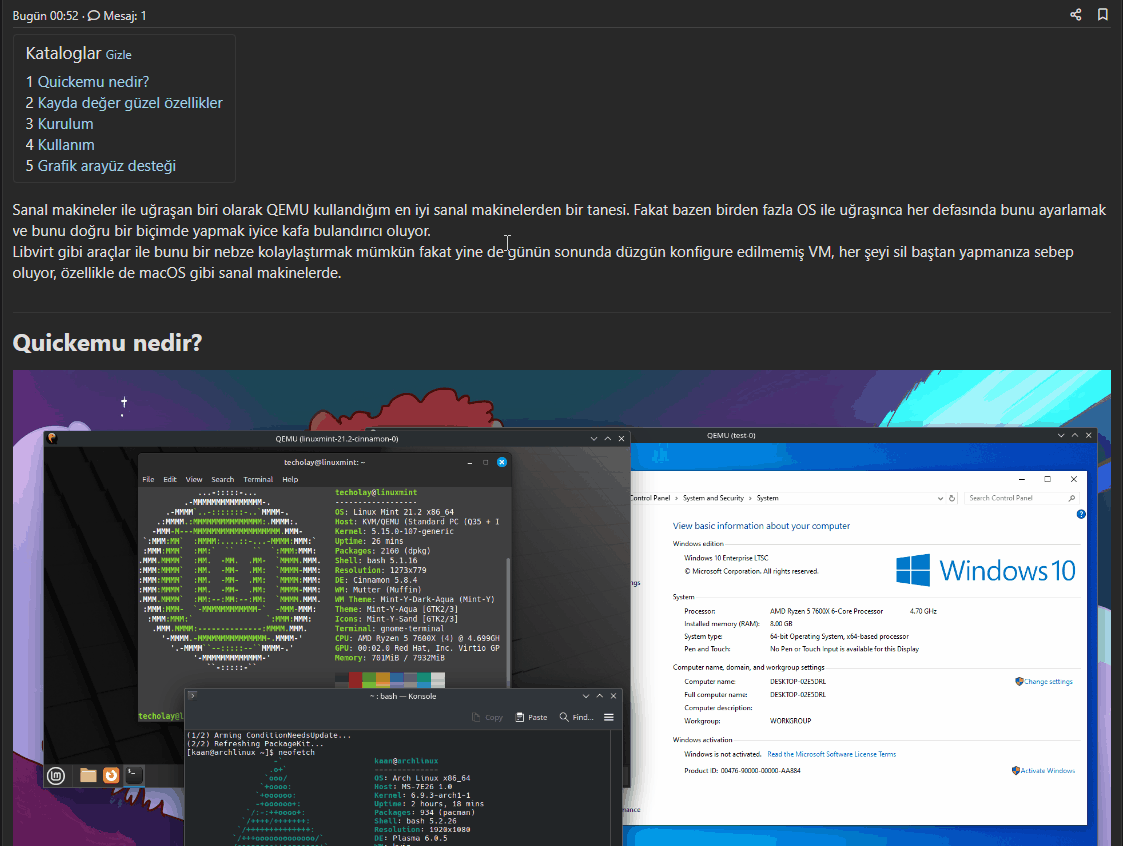This screenshot has width=1123, height=846.
Task: Open View menu in the linuxmint terminal
Action: coord(194,479)
